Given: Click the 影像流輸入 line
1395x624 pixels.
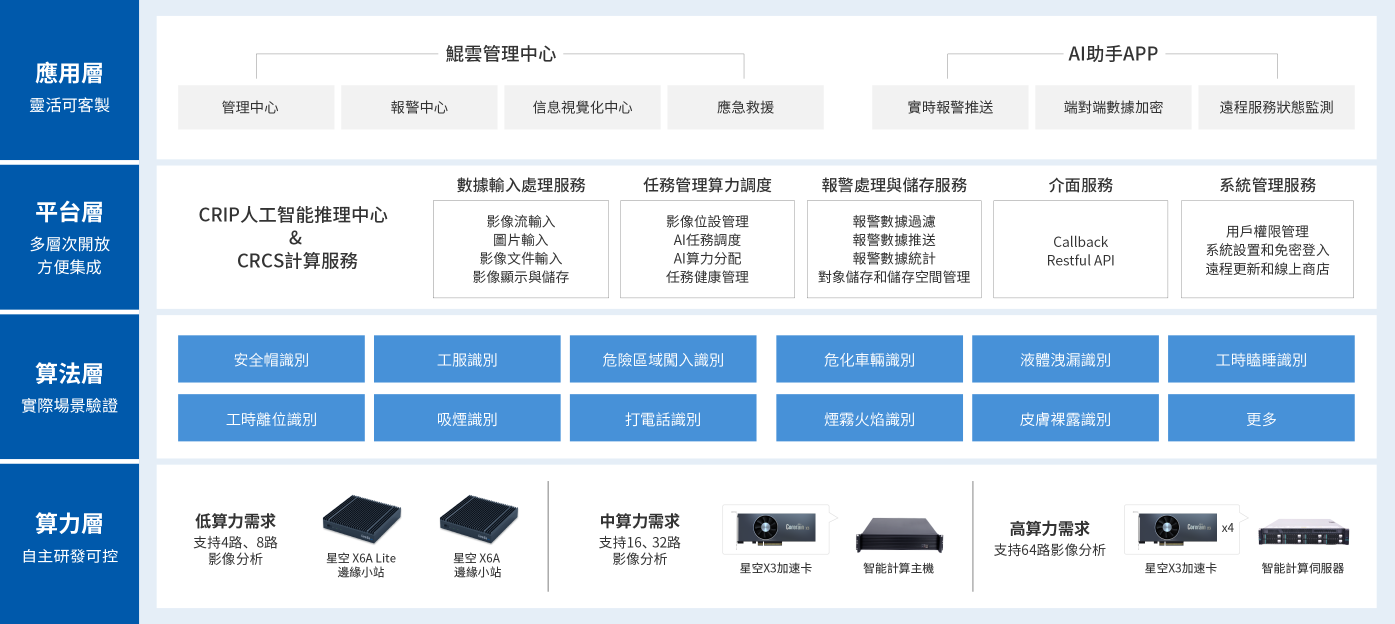Looking at the screenshot, I should click(521, 221).
